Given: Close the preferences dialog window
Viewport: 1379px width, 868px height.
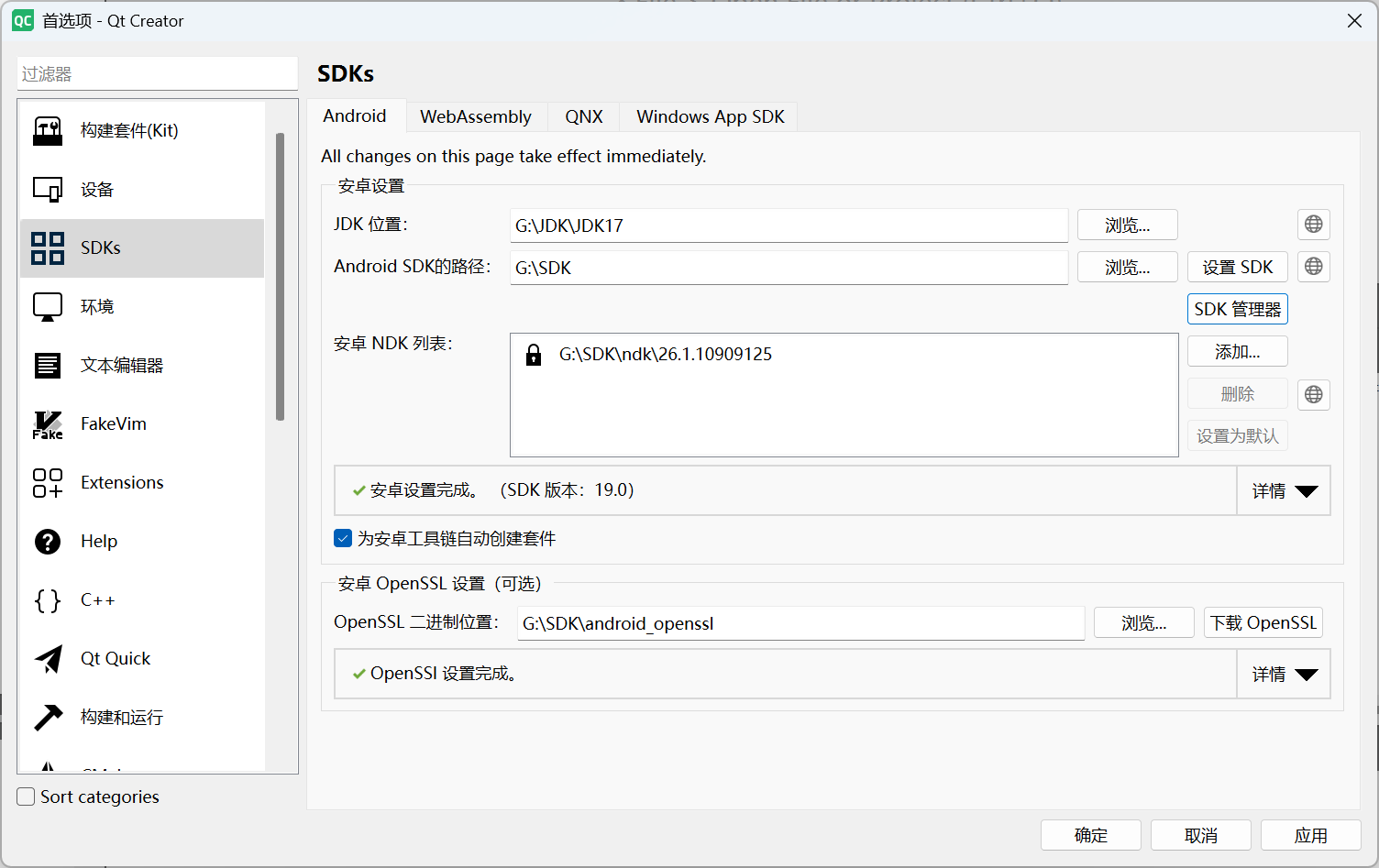Looking at the screenshot, I should [1354, 20].
